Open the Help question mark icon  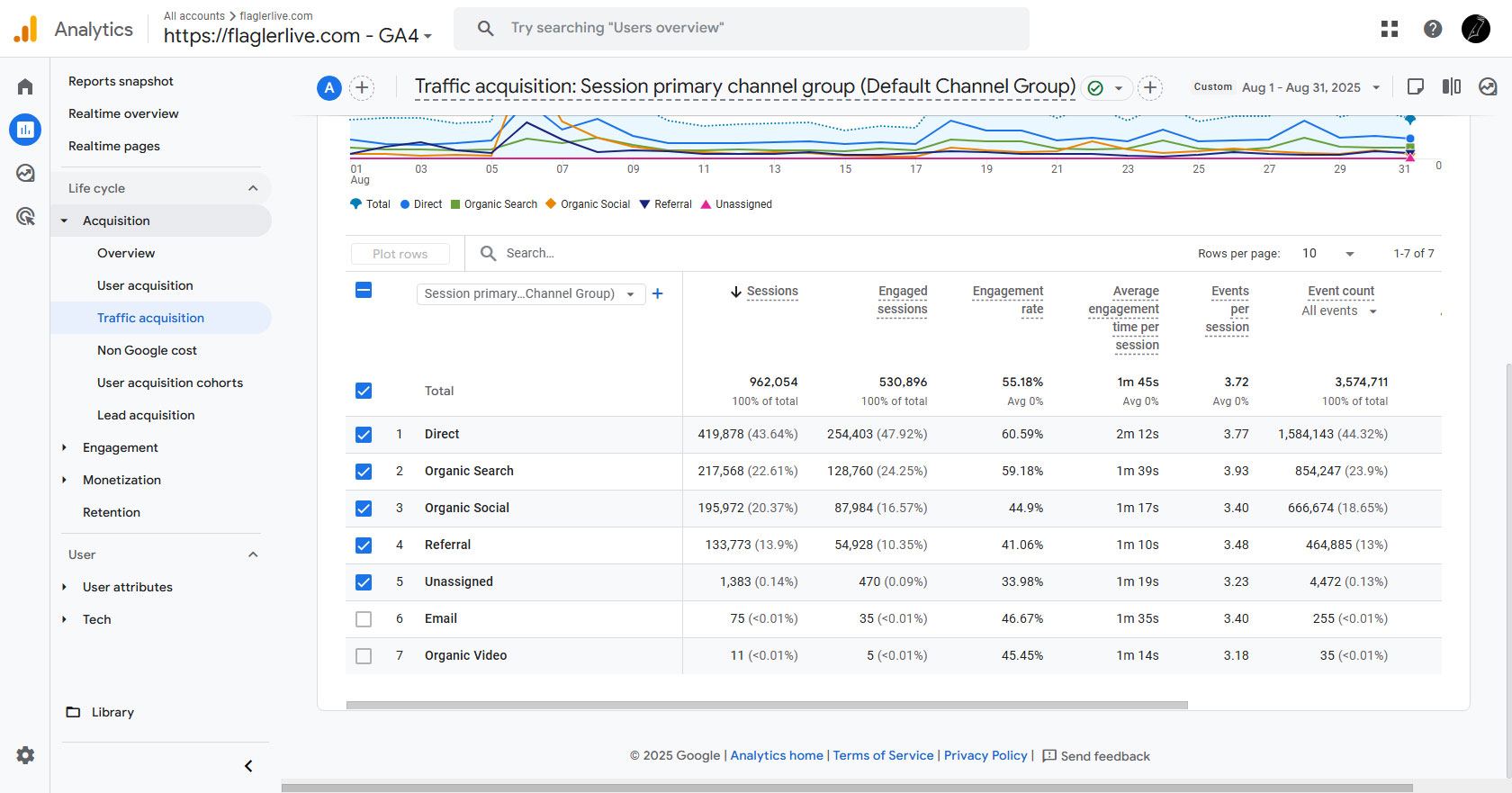tap(1433, 29)
